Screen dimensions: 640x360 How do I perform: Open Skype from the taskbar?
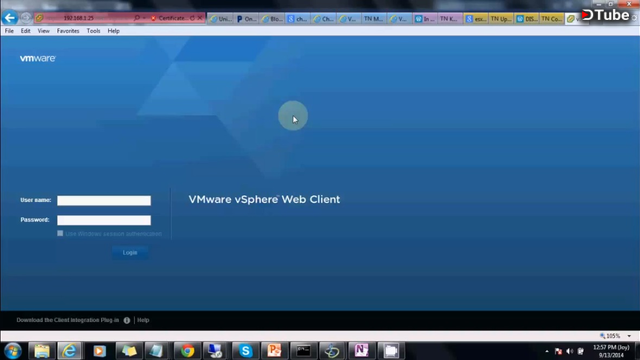pyautogui.click(x=245, y=351)
